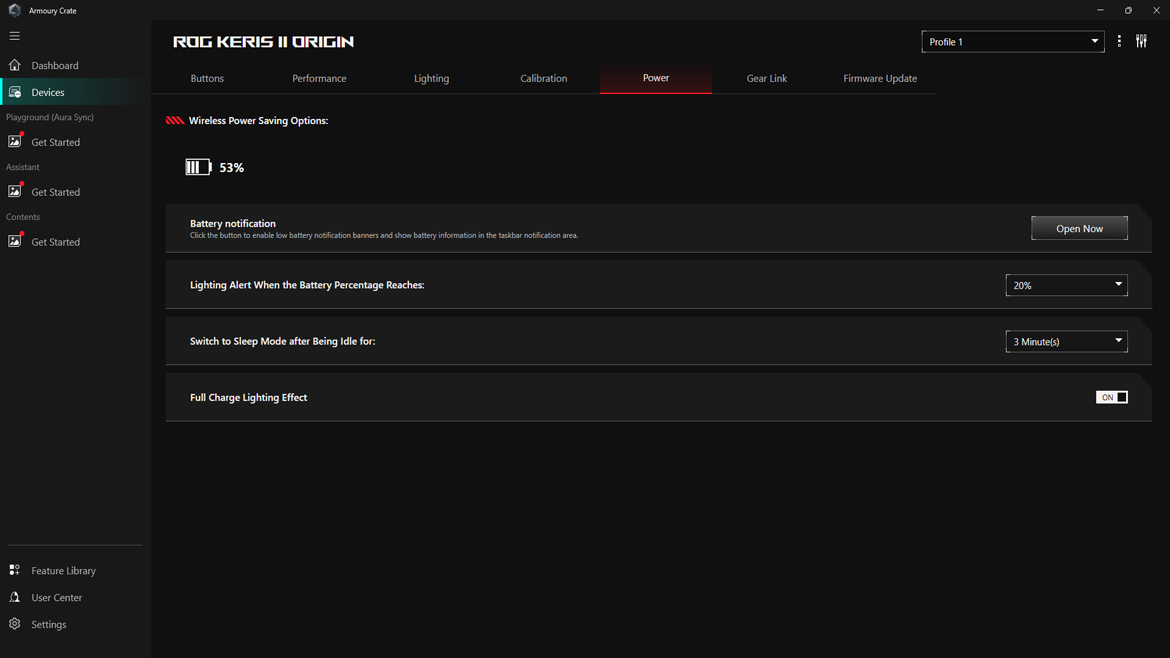Viewport: 1170px width, 658px height.
Task: Turn off Full Charge Lighting Effect toggle
Action: [x=1112, y=397]
